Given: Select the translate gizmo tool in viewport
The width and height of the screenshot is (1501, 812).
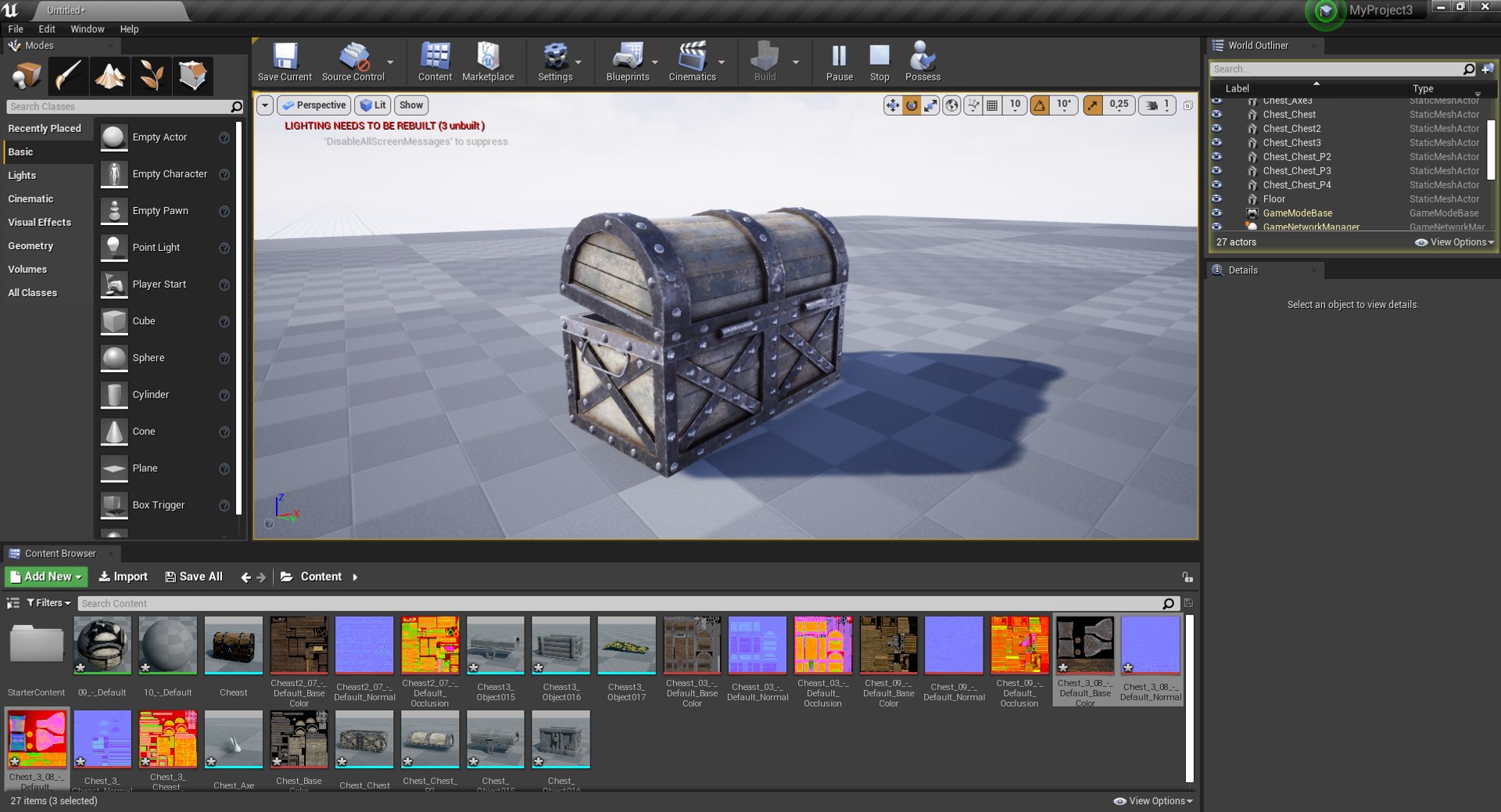Looking at the screenshot, I should pyautogui.click(x=893, y=106).
